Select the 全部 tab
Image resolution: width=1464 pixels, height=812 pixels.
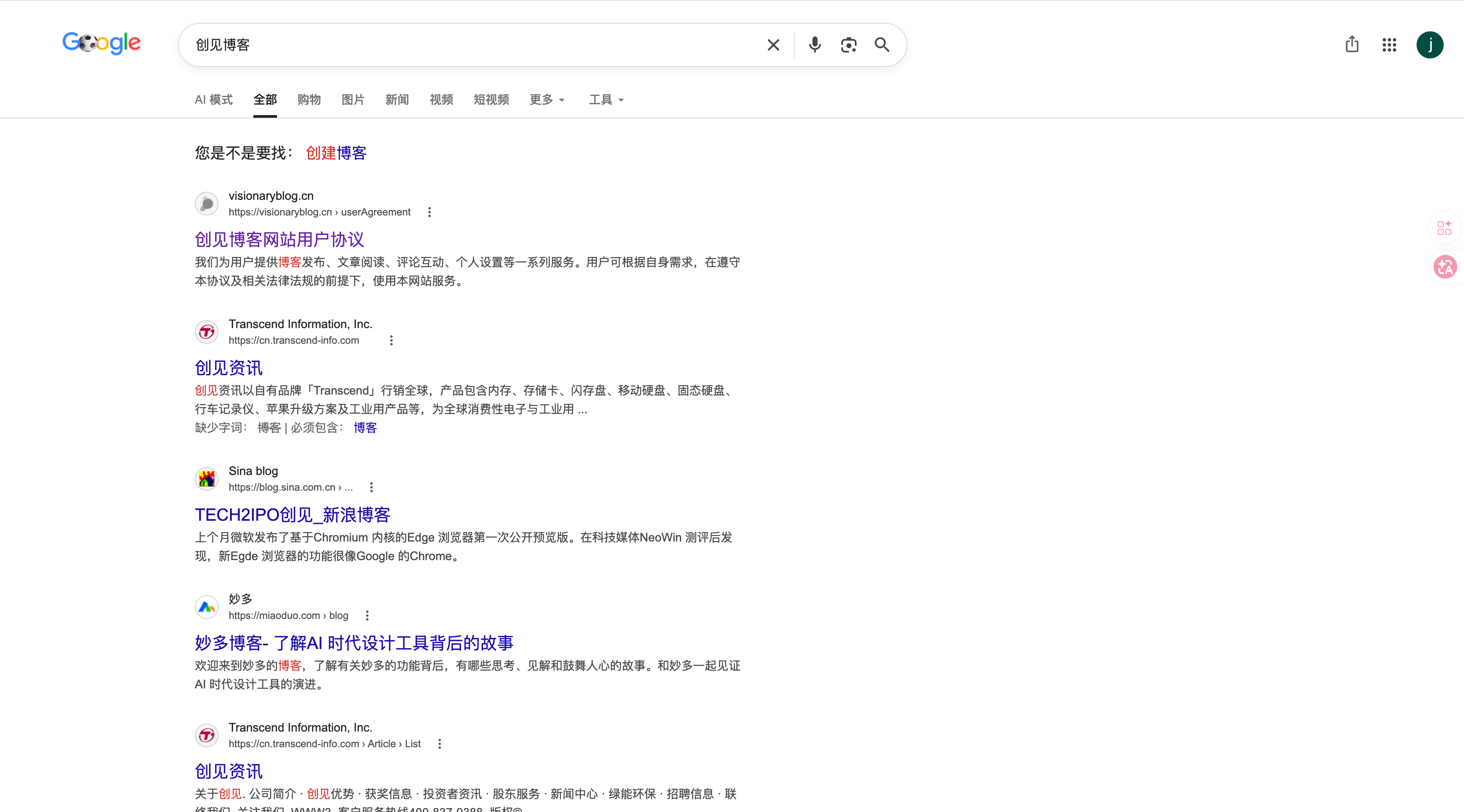[x=266, y=100]
